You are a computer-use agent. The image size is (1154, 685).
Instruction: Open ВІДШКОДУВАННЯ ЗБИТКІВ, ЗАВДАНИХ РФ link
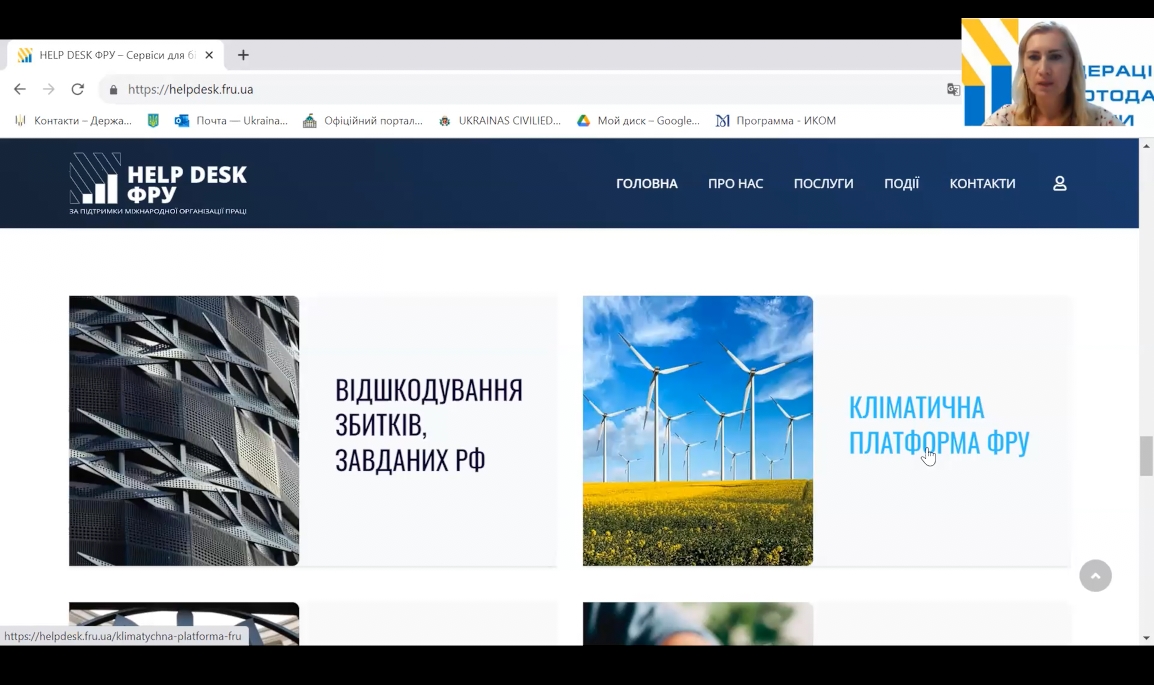[428, 425]
